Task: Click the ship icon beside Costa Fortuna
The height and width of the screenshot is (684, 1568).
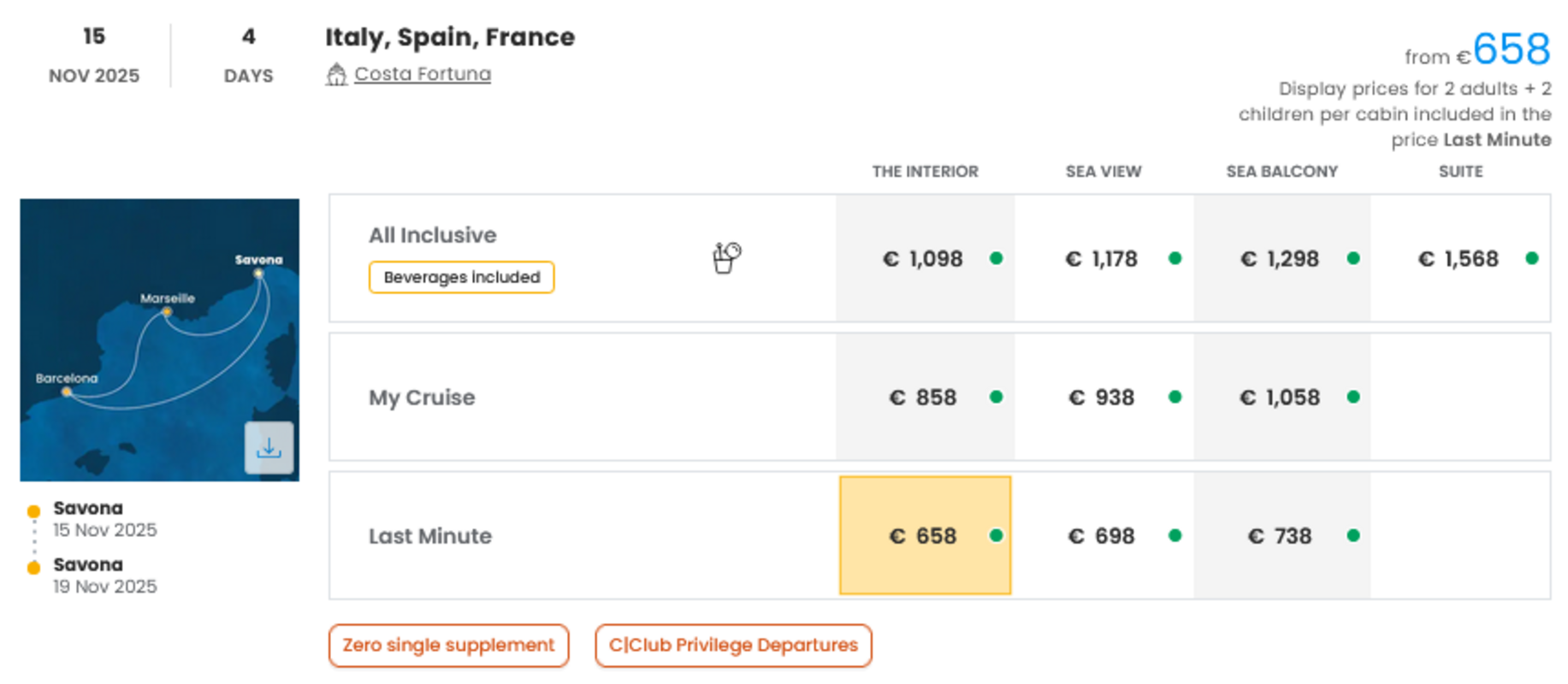Action: (x=336, y=75)
